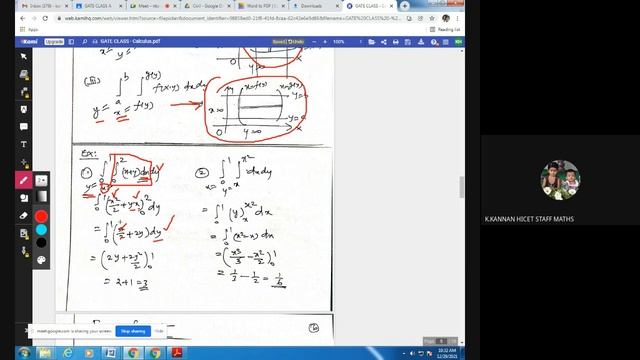Screen dimensions: 640x360
Task: Zoom in with the plus button
Action: coord(325,42)
